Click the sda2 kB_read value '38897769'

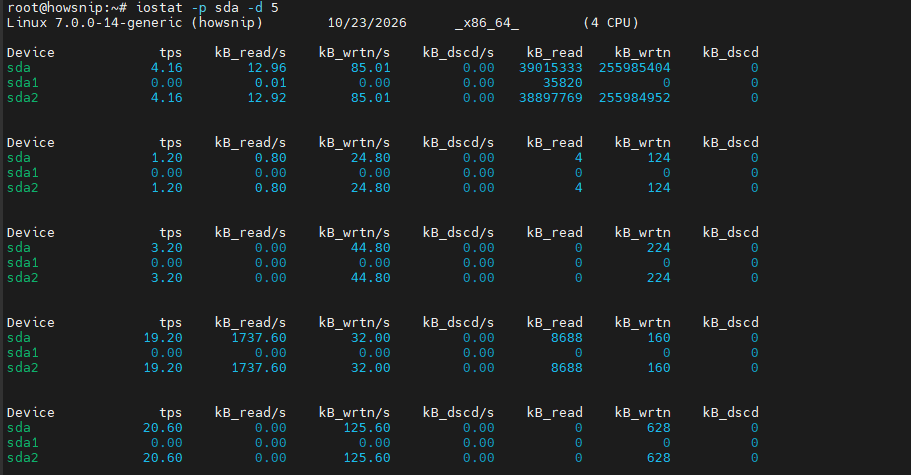(551, 98)
